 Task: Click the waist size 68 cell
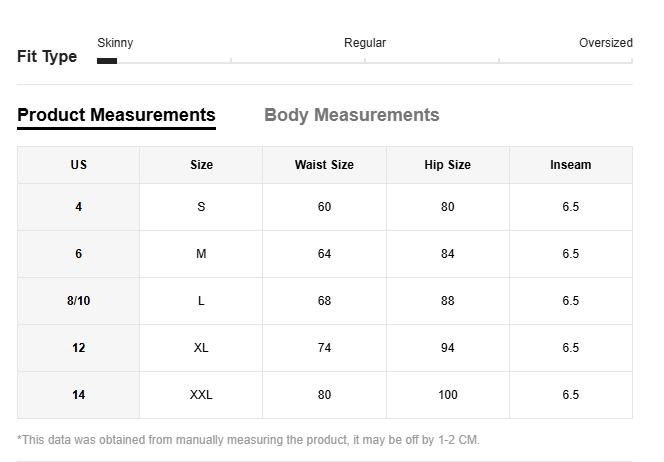[324, 301]
